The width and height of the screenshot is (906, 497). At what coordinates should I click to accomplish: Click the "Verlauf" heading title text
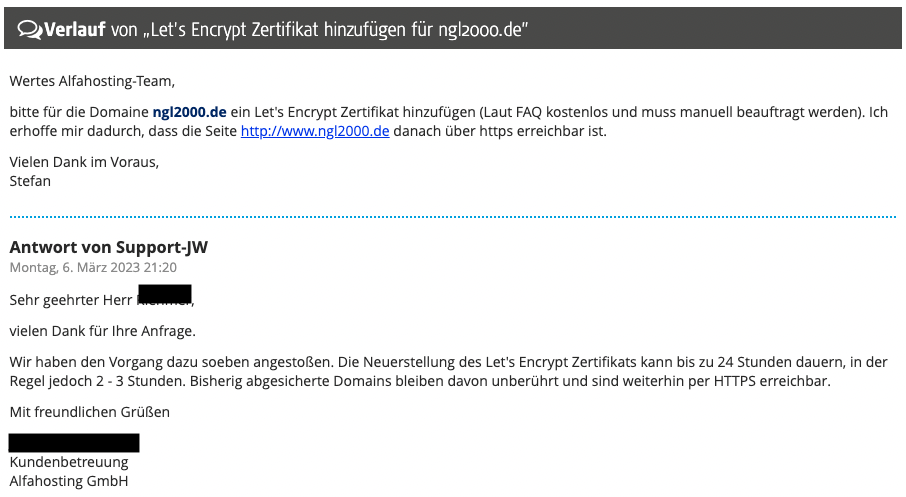coord(74,30)
